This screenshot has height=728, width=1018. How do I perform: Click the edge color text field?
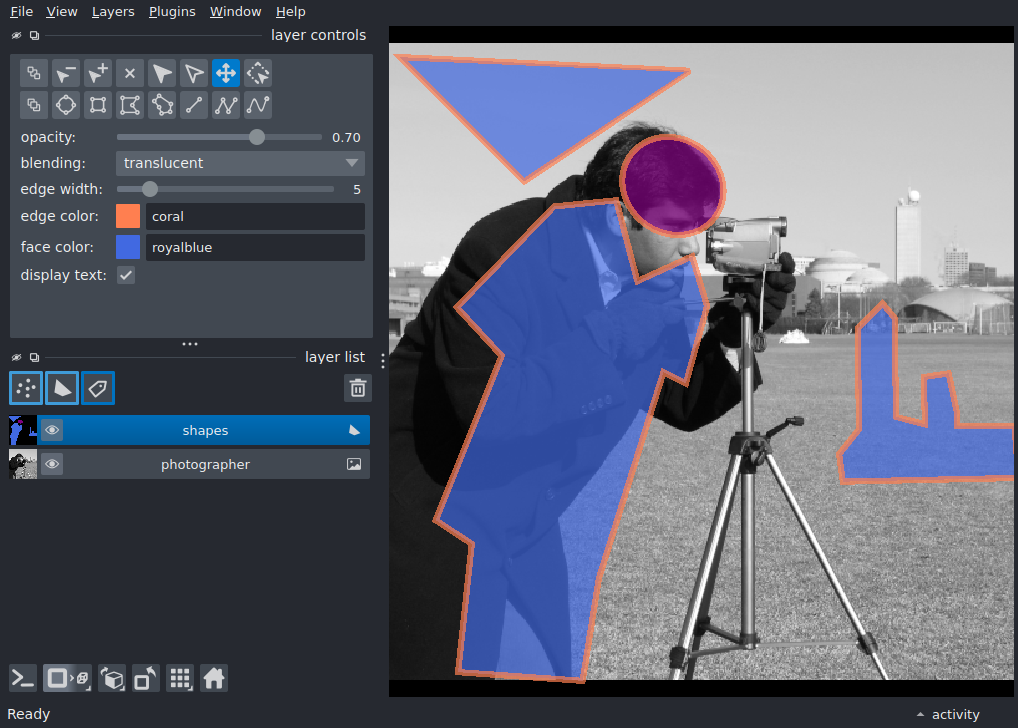(x=255, y=216)
